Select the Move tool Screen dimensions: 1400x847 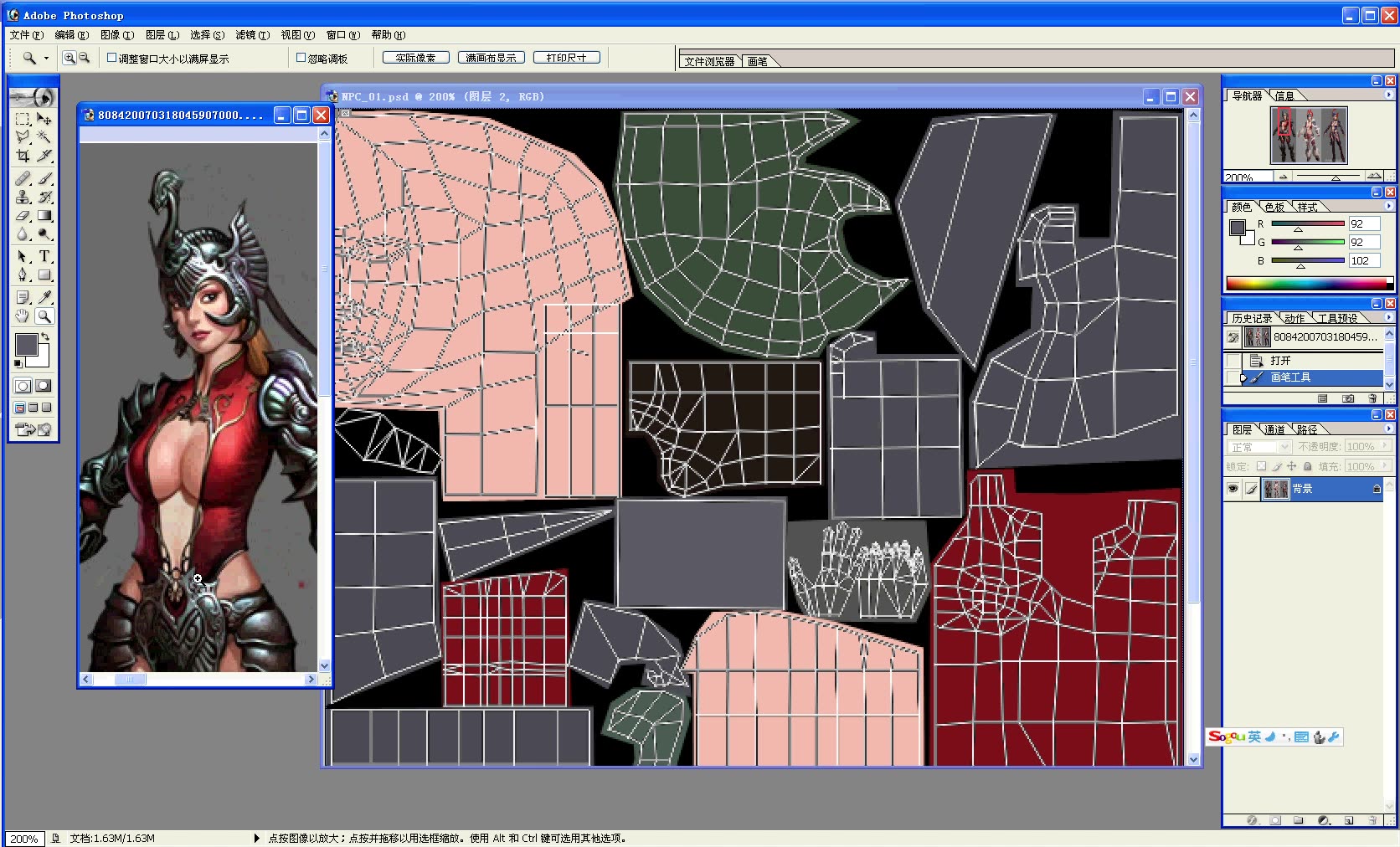tap(44, 119)
